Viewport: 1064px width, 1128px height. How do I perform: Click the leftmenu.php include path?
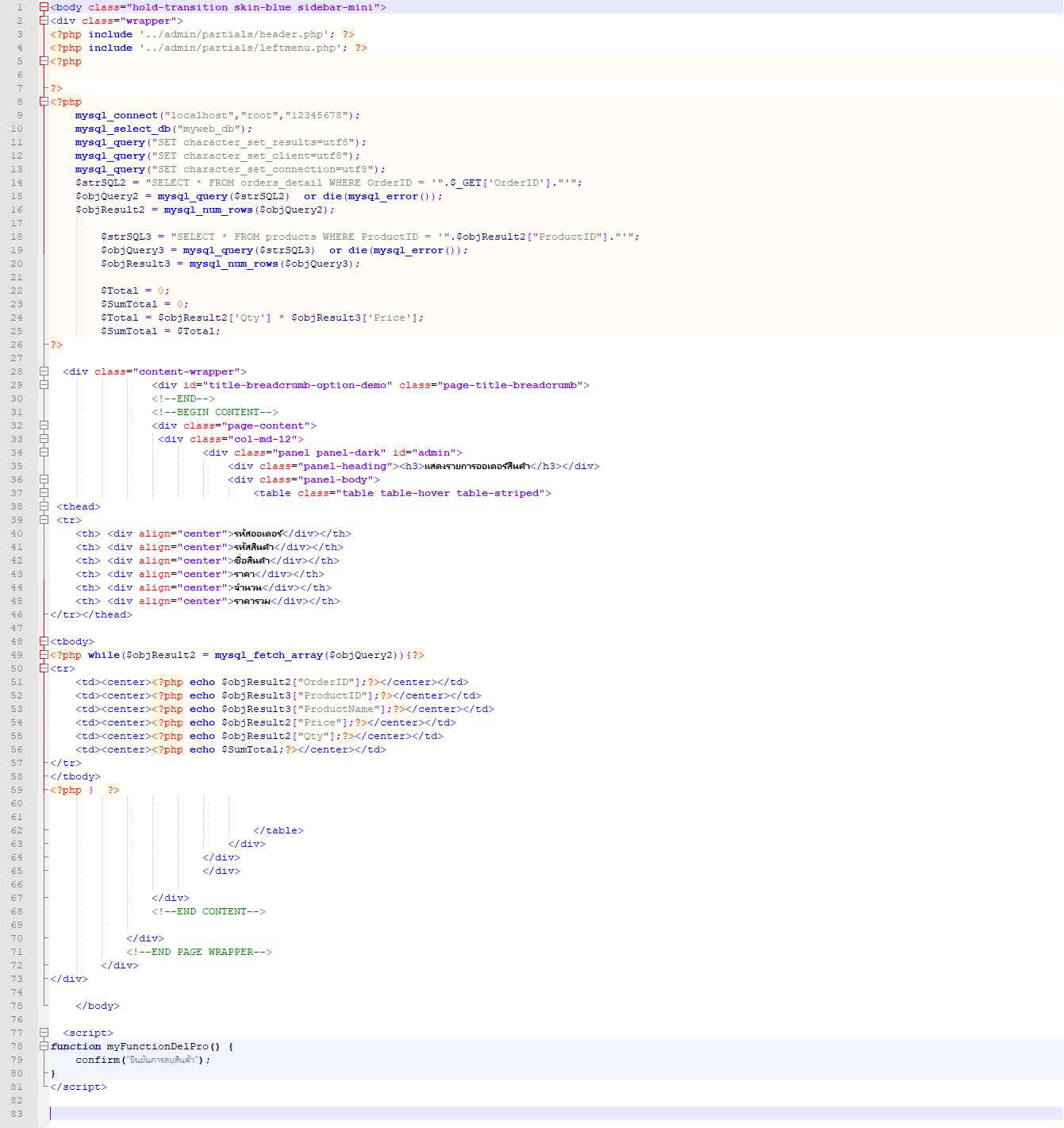pyautogui.click(x=240, y=48)
